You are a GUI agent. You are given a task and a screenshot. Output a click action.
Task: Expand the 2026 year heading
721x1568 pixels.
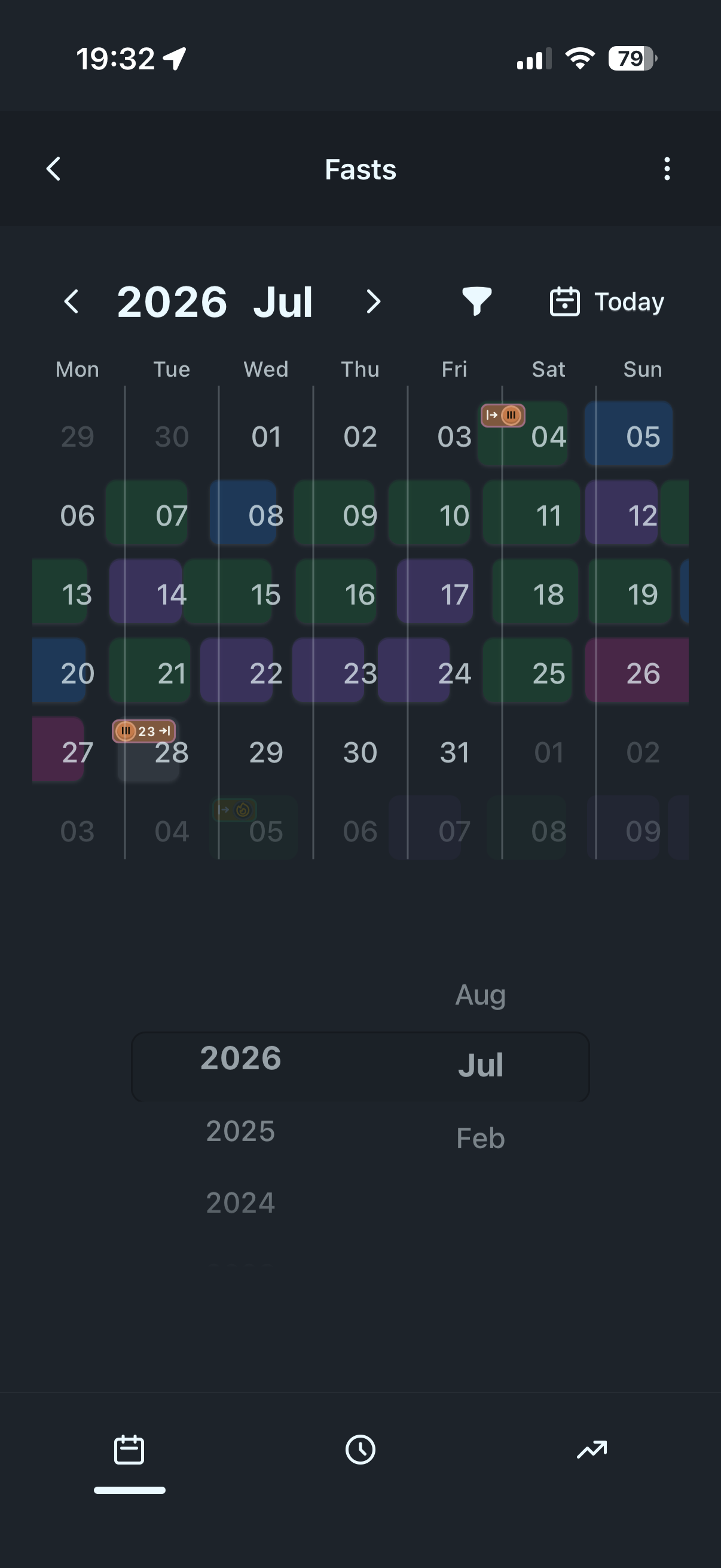pyautogui.click(x=172, y=301)
